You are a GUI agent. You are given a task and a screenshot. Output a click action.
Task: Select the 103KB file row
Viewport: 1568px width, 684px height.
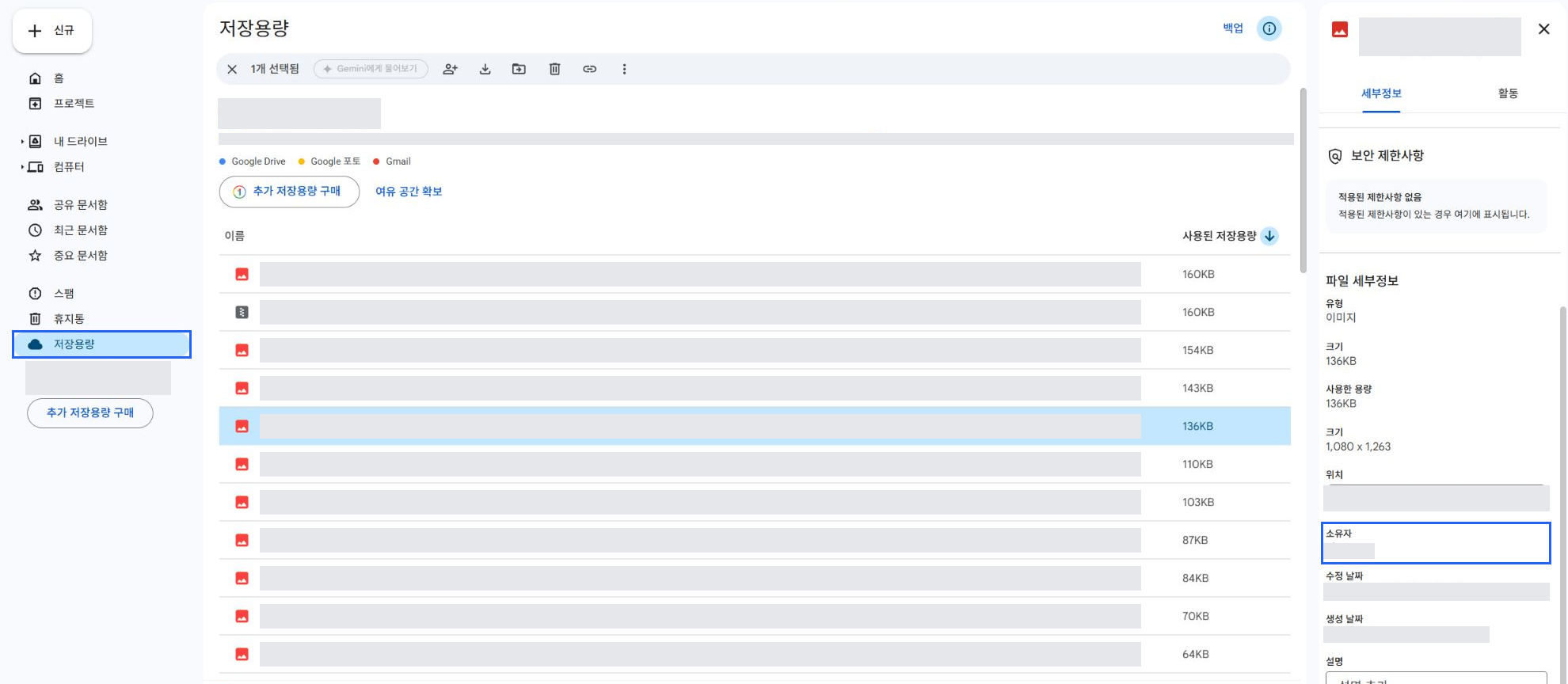click(x=755, y=502)
